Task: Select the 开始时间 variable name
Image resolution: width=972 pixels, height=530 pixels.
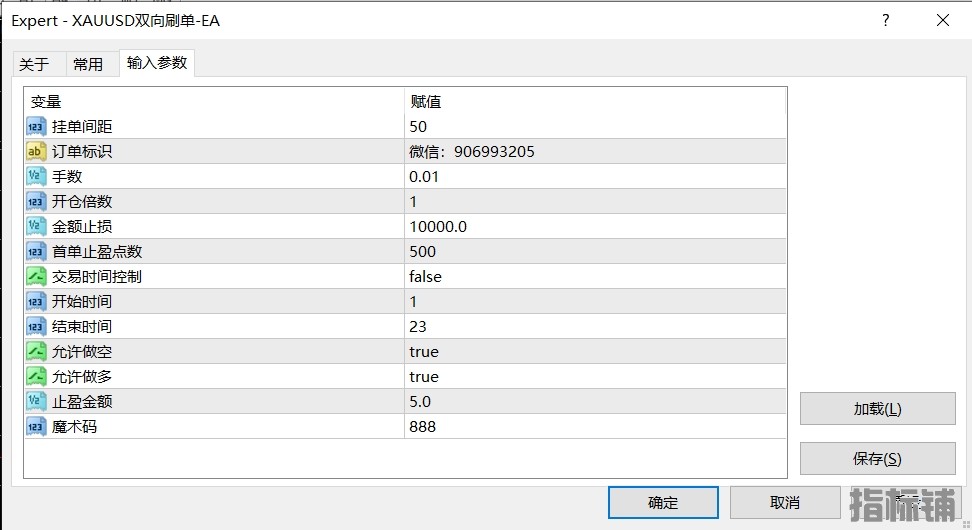Action: tap(82, 301)
